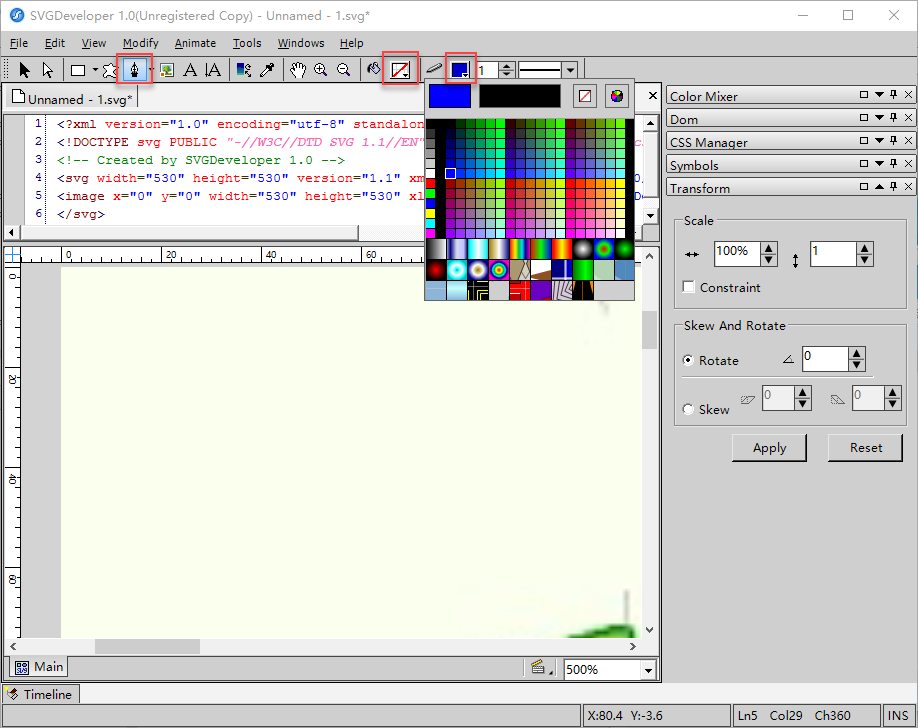Close the Unnamed - 1.svg document
The image size is (918, 728).
[x=653, y=95]
